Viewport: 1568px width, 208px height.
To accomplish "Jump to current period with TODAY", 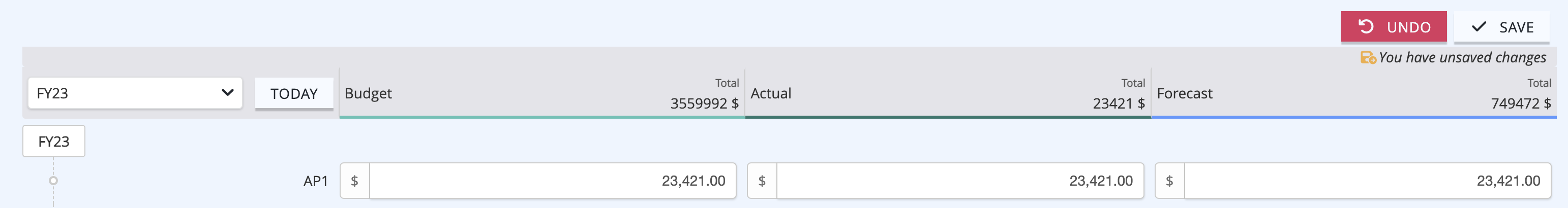I will tap(294, 94).
